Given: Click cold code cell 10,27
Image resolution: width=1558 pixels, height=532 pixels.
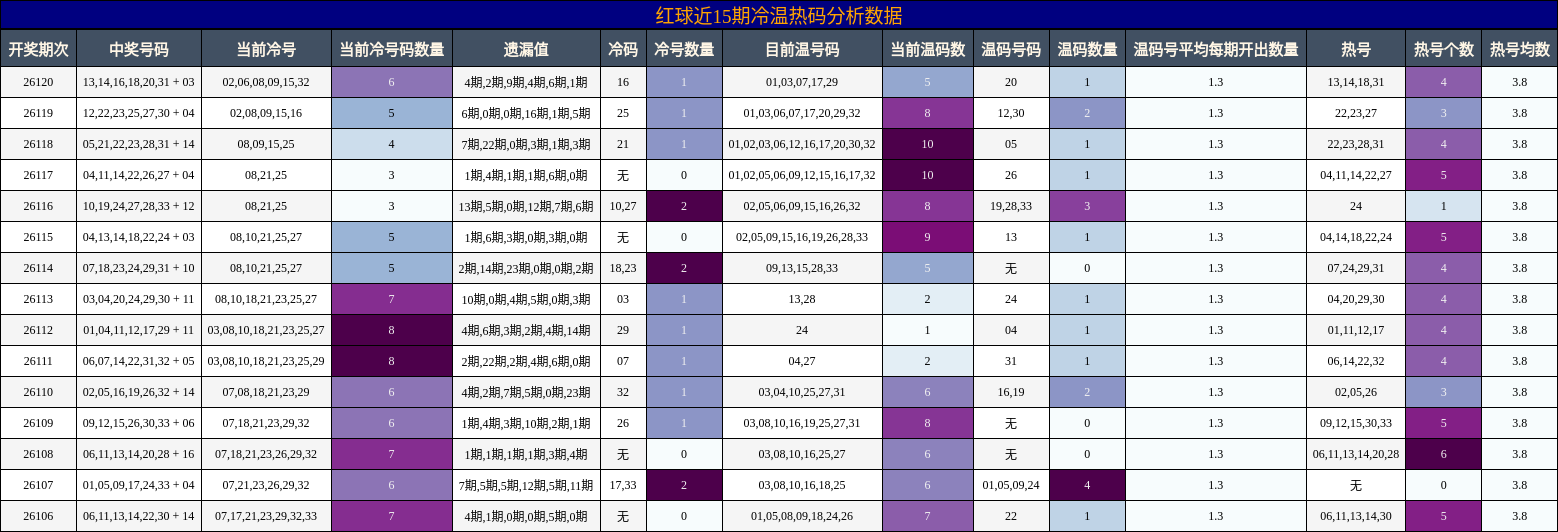Looking at the screenshot, I should [623, 206].
